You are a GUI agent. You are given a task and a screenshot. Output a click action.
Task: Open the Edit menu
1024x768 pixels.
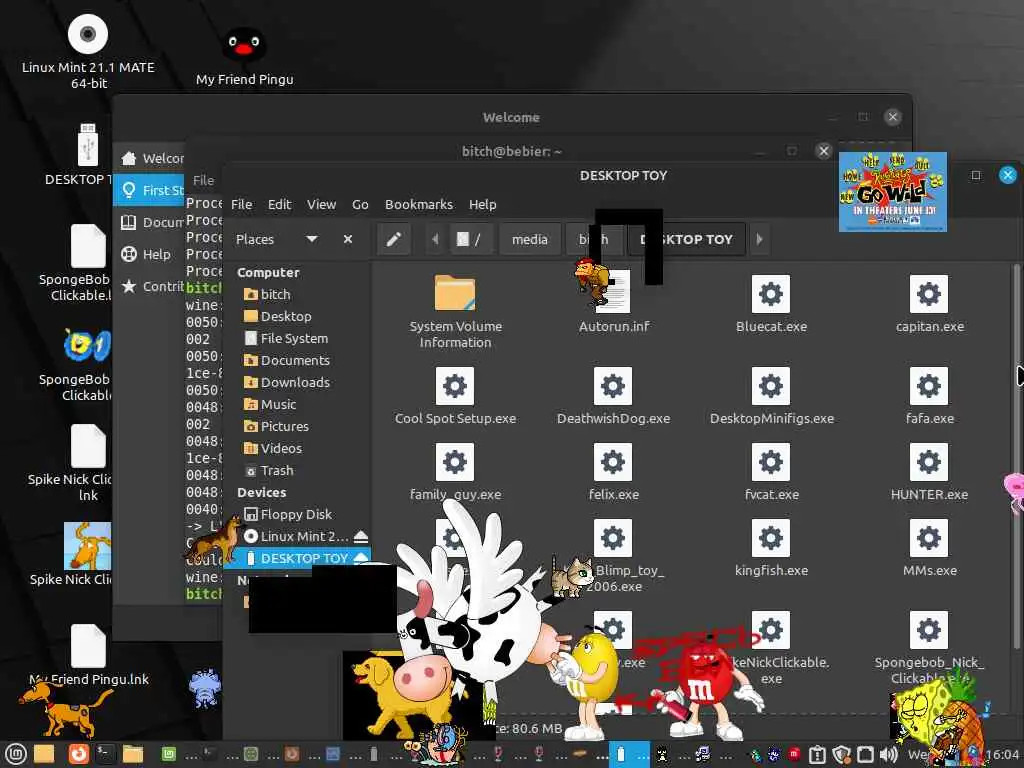(279, 204)
